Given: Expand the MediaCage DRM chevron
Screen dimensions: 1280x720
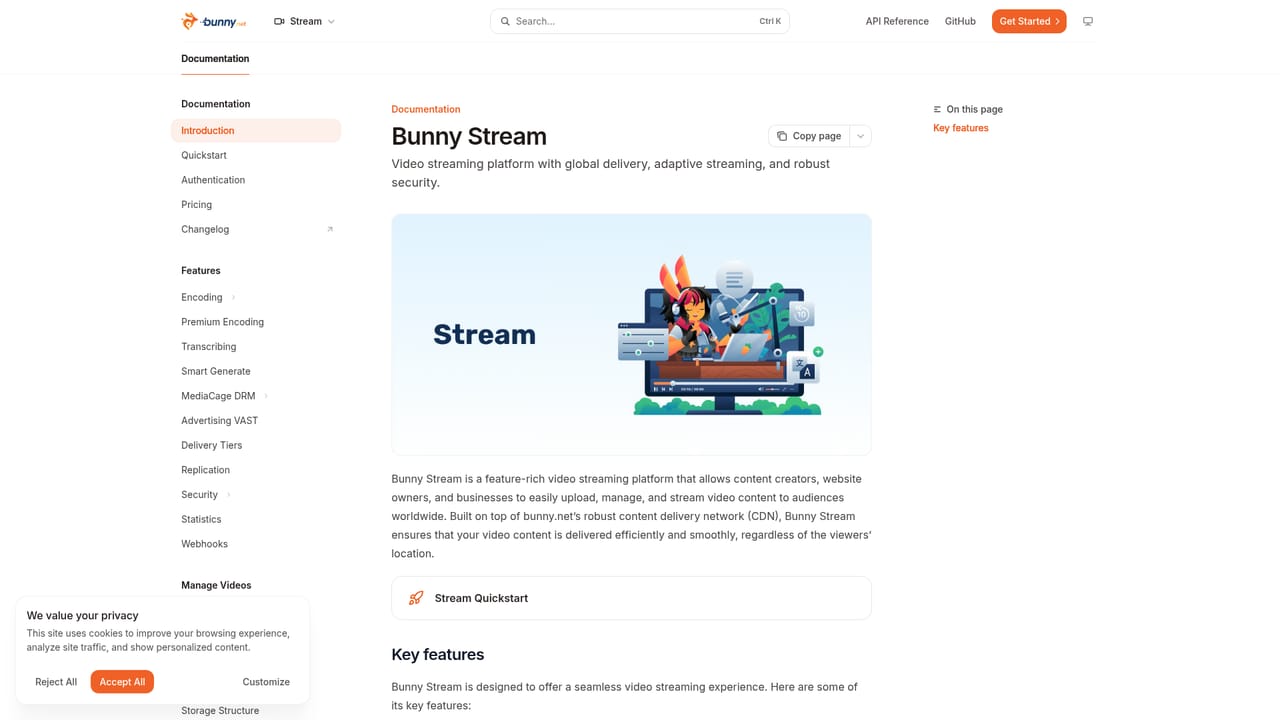Looking at the screenshot, I should pos(266,396).
